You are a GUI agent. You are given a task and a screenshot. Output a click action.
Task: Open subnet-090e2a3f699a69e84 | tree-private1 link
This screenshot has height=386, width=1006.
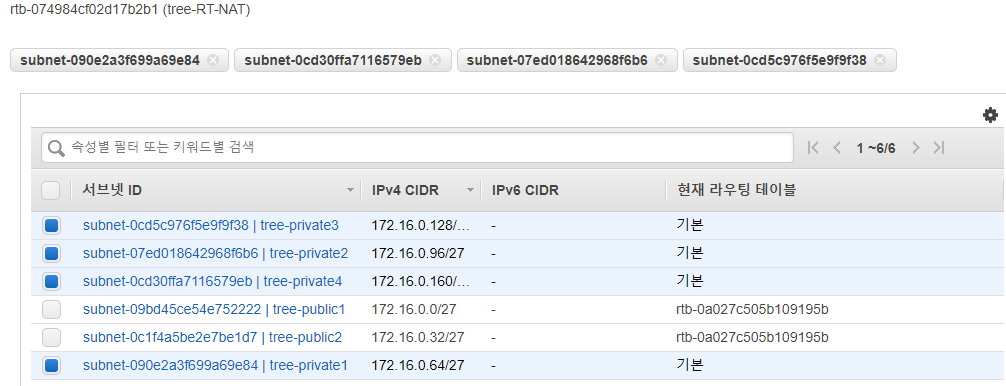pyautogui.click(x=215, y=365)
